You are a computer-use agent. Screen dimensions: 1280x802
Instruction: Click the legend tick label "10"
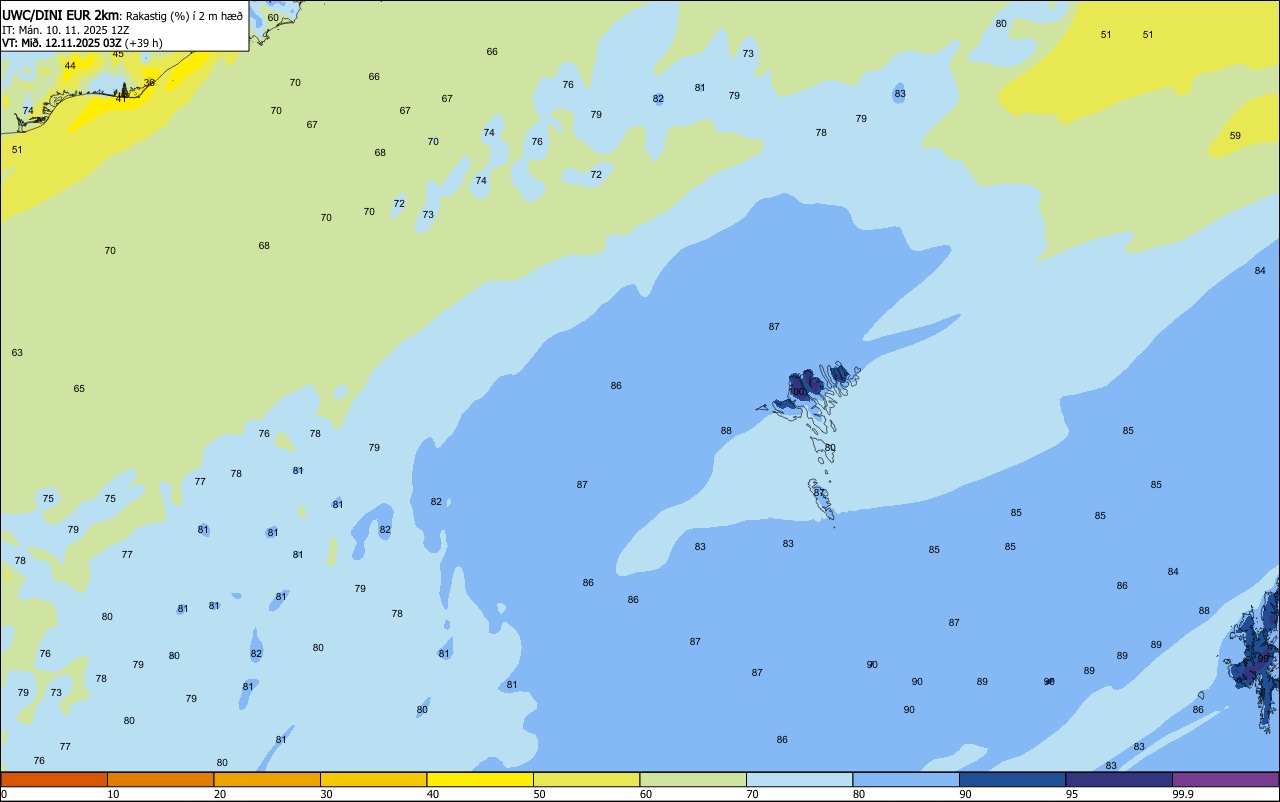113,794
